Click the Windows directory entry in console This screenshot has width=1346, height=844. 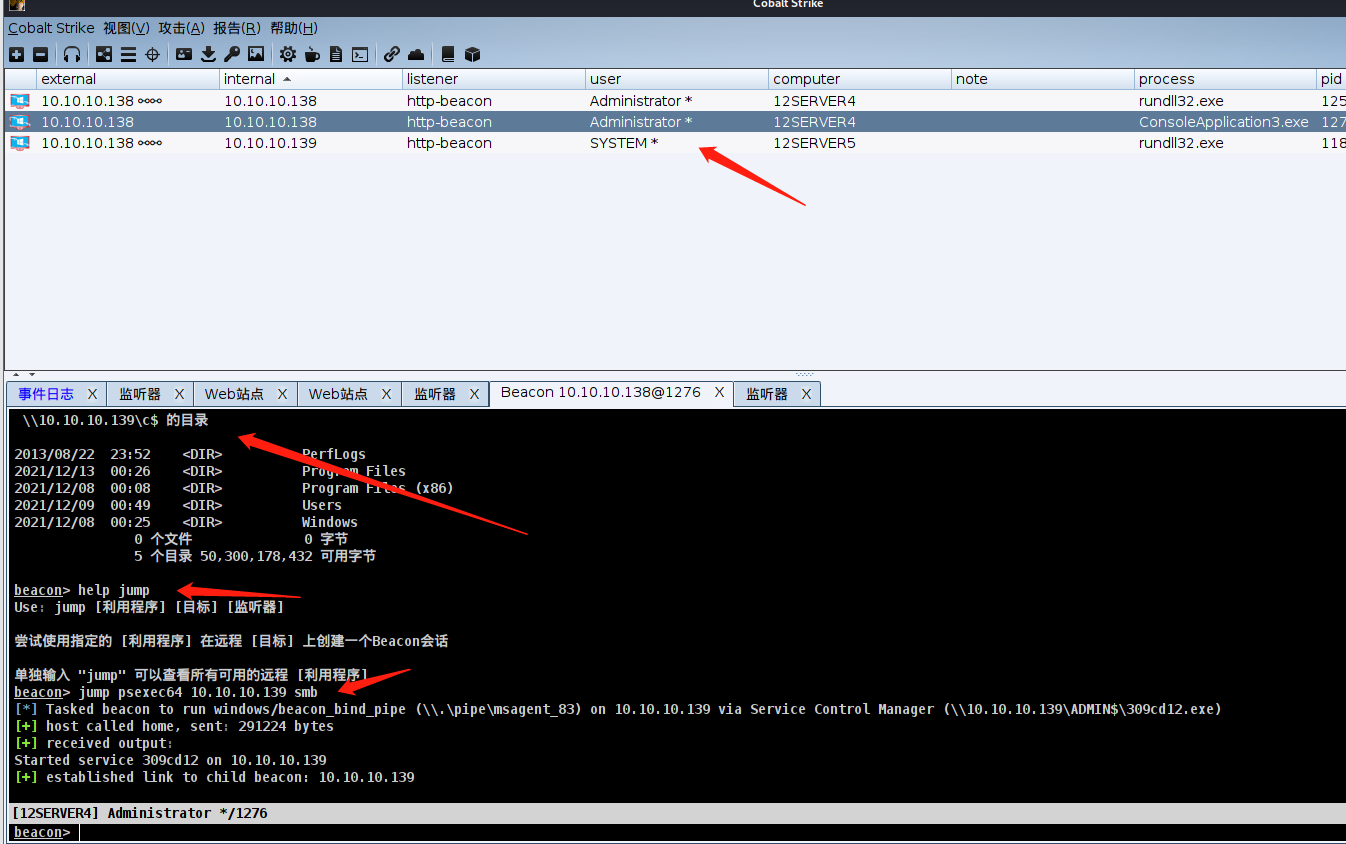coord(330,522)
